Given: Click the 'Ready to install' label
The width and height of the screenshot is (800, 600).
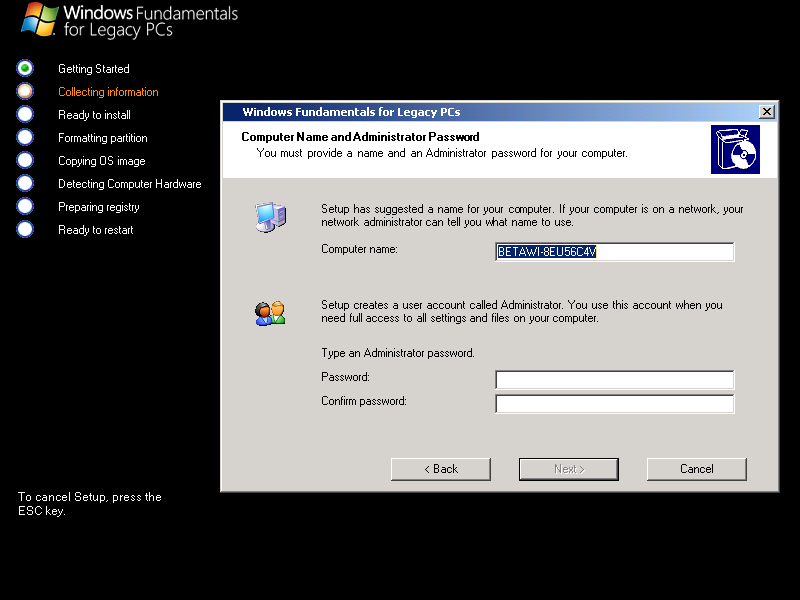Looking at the screenshot, I should point(94,115).
